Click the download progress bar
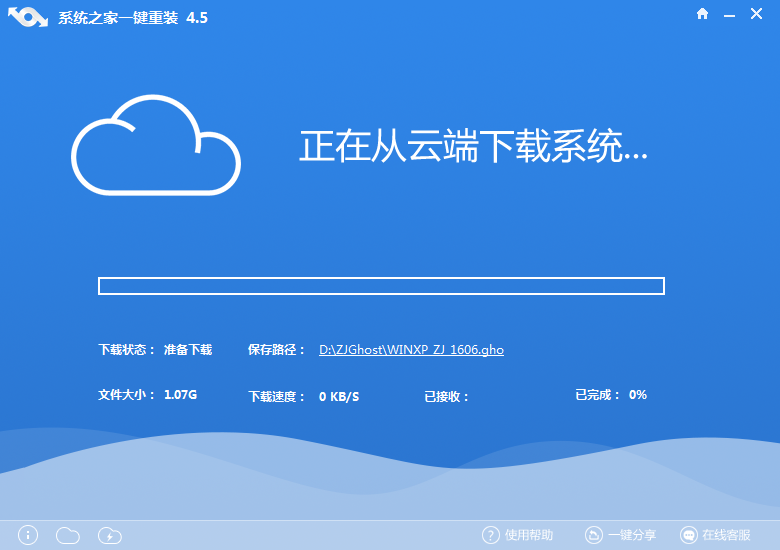Screen dimensions: 780x550 (382, 286)
